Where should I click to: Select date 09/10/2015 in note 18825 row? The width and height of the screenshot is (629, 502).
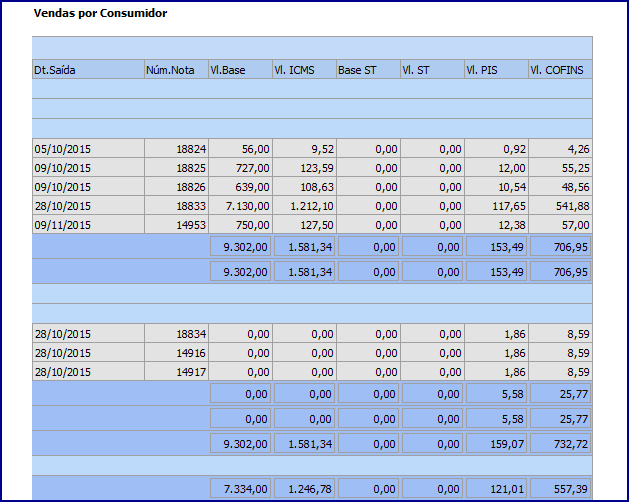[x=88, y=168]
